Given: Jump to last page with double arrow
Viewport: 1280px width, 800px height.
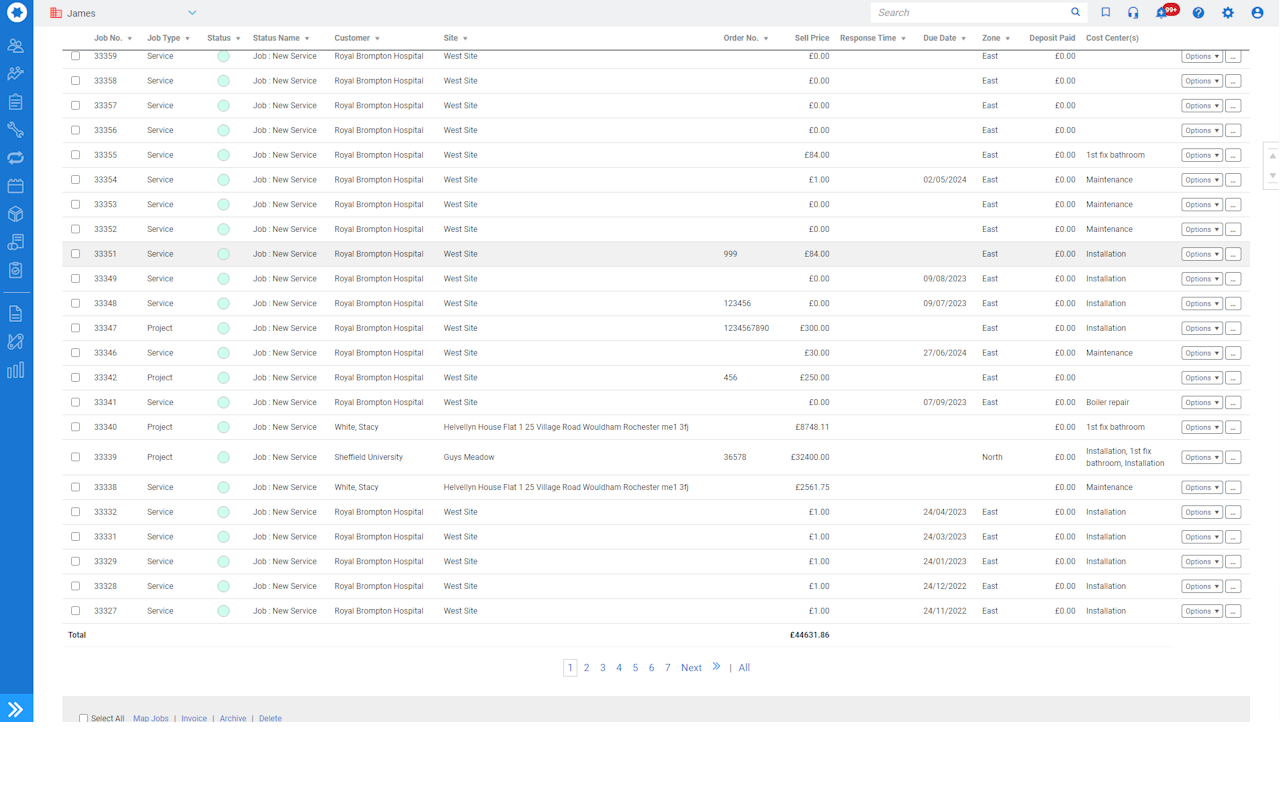Looking at the screenshot, I should (716, 667).
